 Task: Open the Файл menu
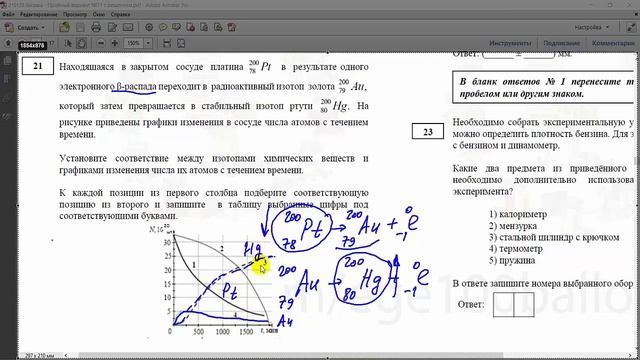point(8,14)
